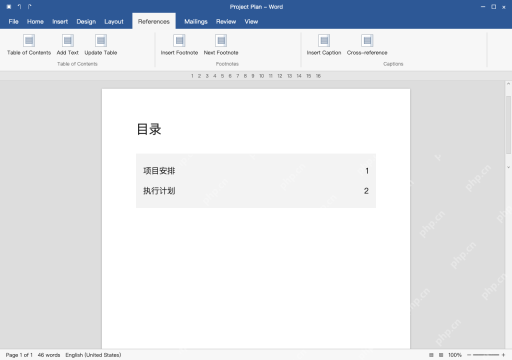Open the Design tab
The width and height of the screenshot is (512, 360).
(86, 22)
